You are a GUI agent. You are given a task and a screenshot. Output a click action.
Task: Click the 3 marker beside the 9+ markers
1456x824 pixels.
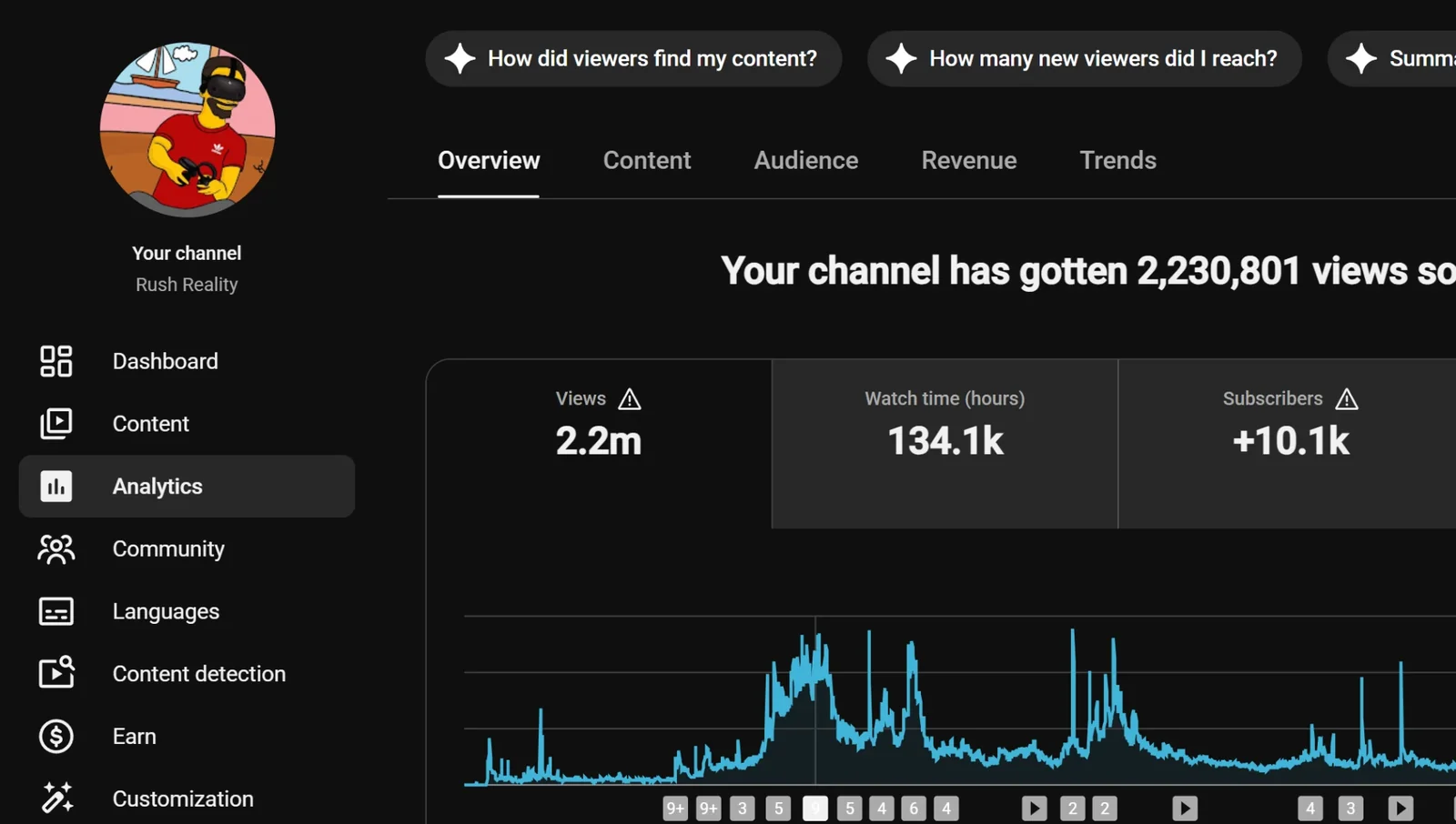[x=743, y=809]
